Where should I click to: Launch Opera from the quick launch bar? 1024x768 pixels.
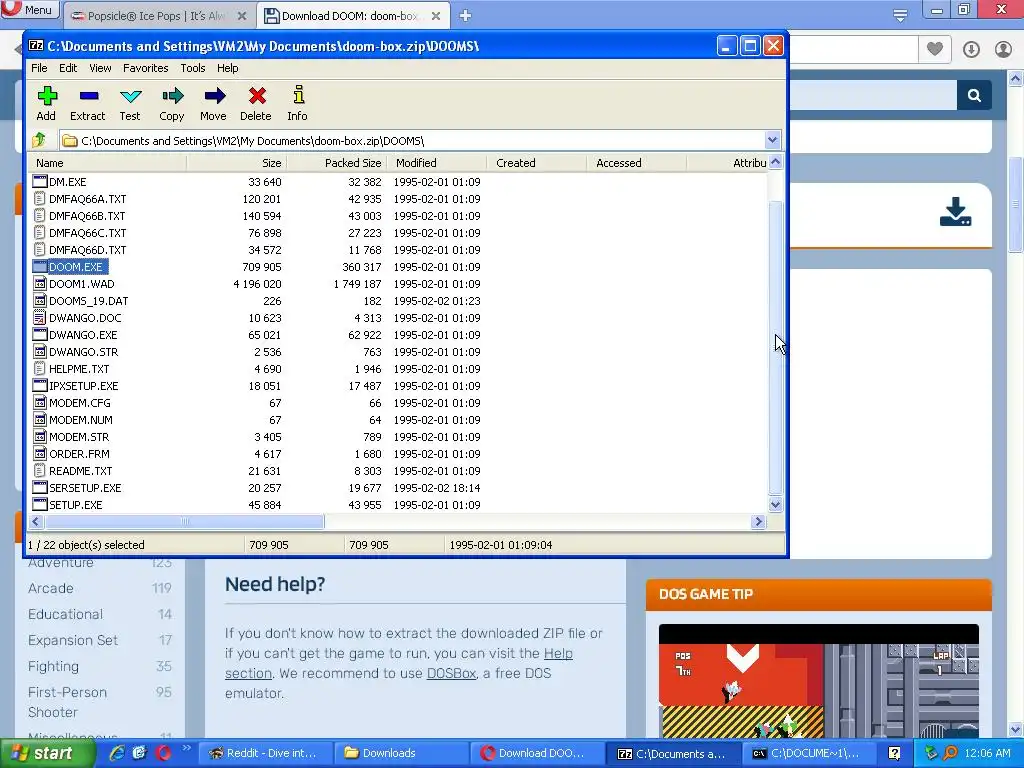(x=163, y=753)
